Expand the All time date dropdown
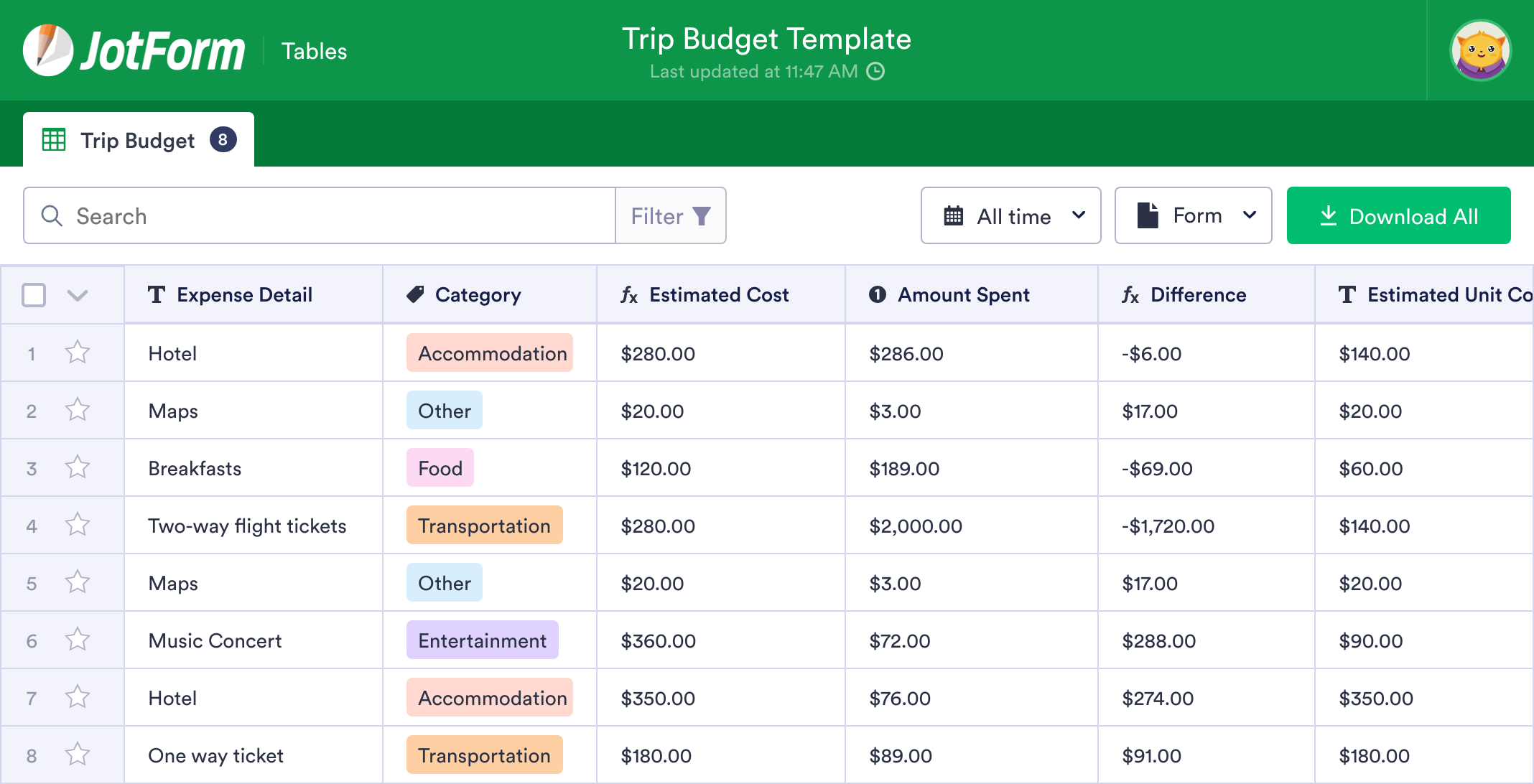Screen dimensions: 1534x784 tap(1010, 216)
